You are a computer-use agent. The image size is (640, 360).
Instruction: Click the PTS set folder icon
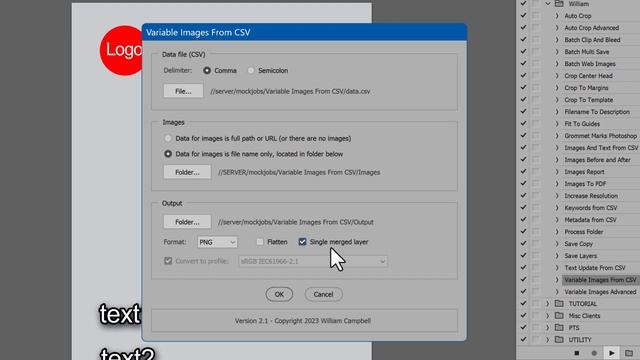[559, 328]
